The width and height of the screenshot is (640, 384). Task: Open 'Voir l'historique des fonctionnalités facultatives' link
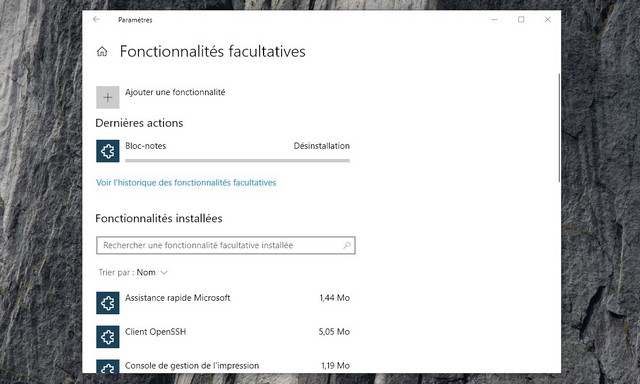[186, 182]
